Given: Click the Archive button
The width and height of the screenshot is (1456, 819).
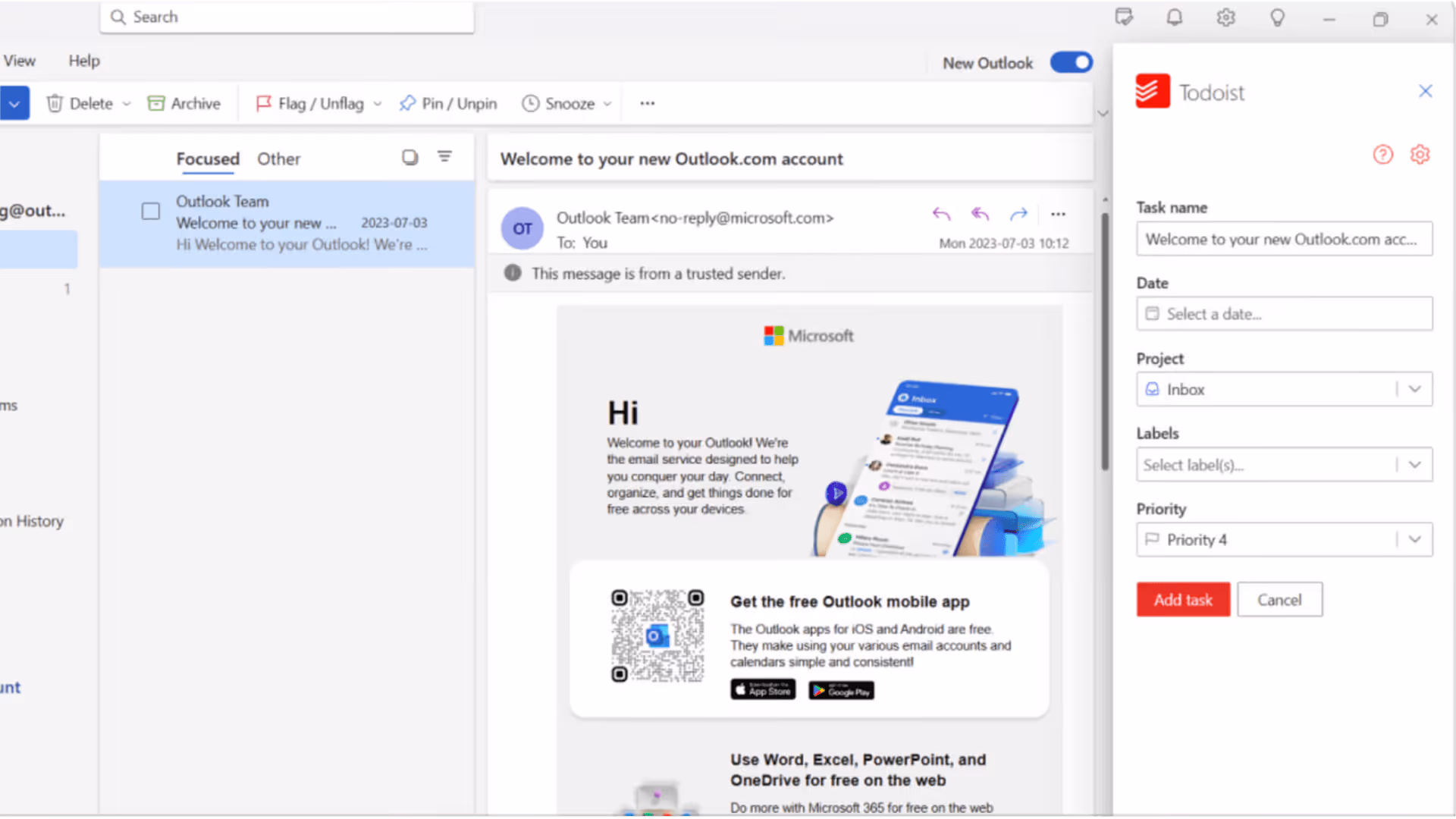Looking at the screenshot, I should click(x=184, y=103).
